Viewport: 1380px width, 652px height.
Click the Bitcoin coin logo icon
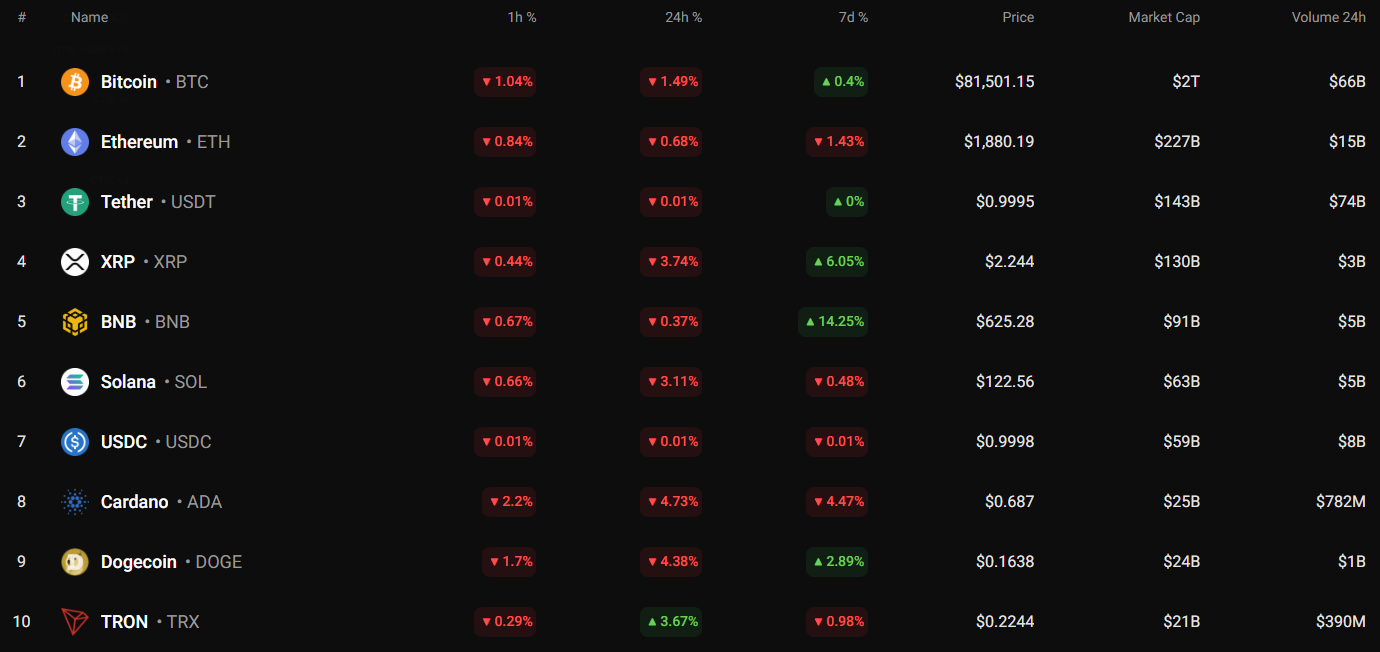tap(75, 82)
